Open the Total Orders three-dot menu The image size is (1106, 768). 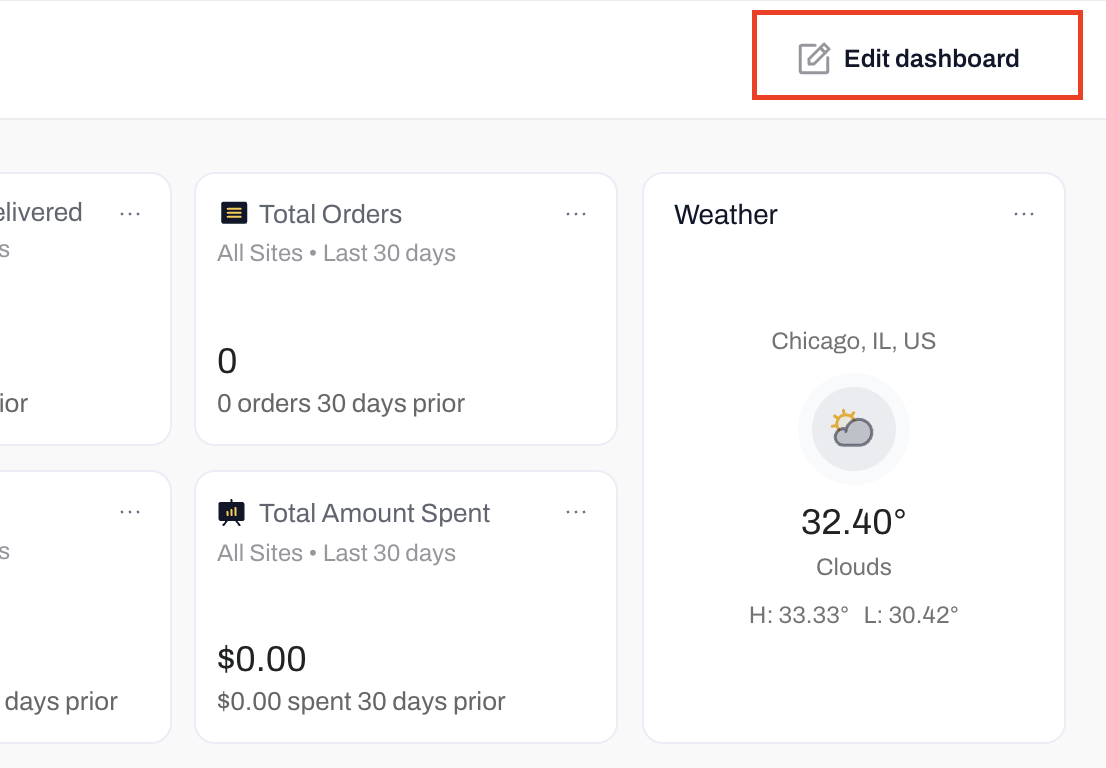[x=576, y=213]
